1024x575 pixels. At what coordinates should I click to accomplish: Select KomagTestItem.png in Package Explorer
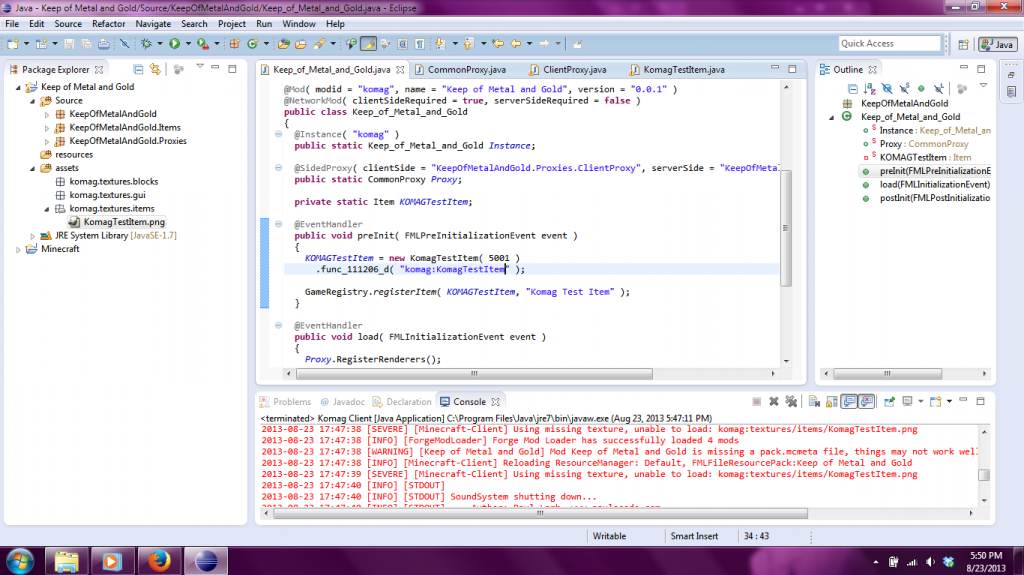pos(123,222)
